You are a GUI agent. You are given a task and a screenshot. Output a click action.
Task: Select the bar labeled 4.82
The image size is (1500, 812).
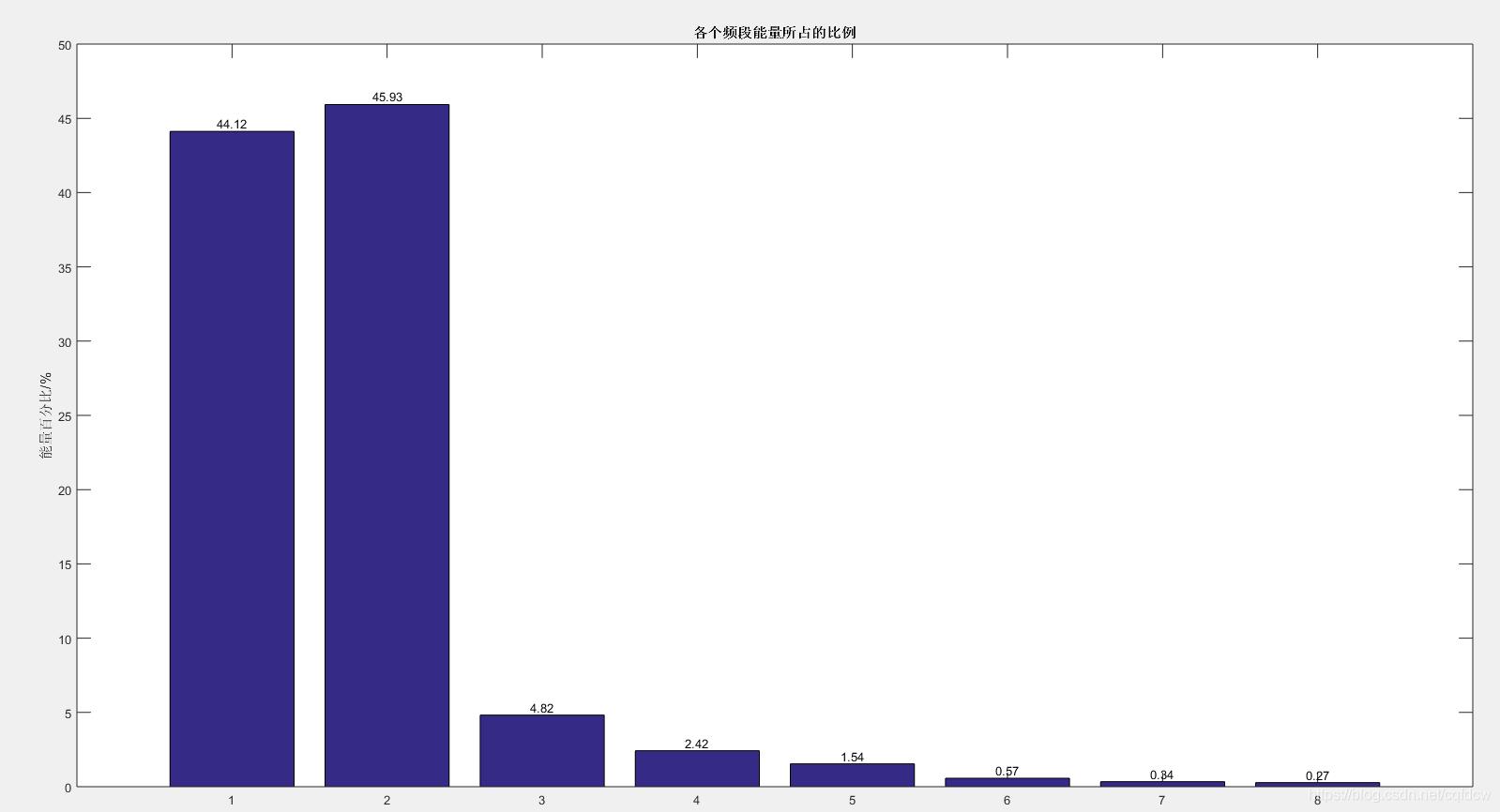tap(542, 751)
